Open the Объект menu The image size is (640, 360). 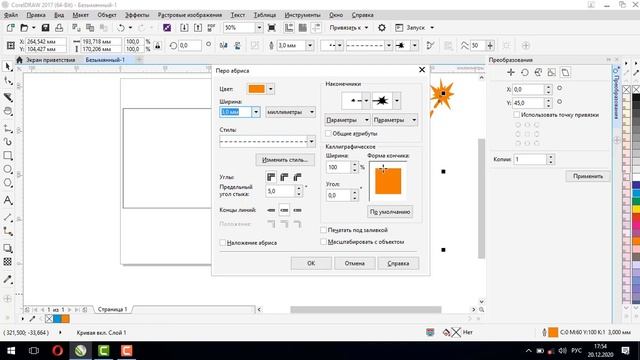click(x=107, y=15)
